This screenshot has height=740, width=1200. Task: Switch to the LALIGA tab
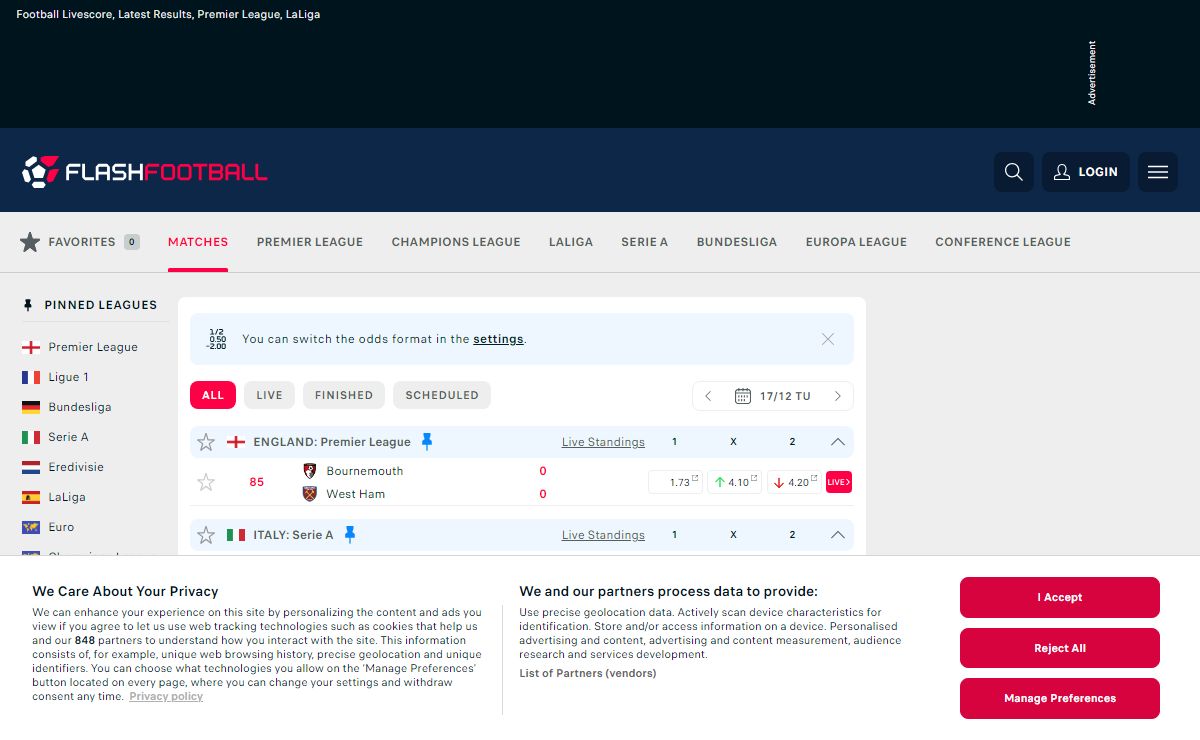point(571,242)
